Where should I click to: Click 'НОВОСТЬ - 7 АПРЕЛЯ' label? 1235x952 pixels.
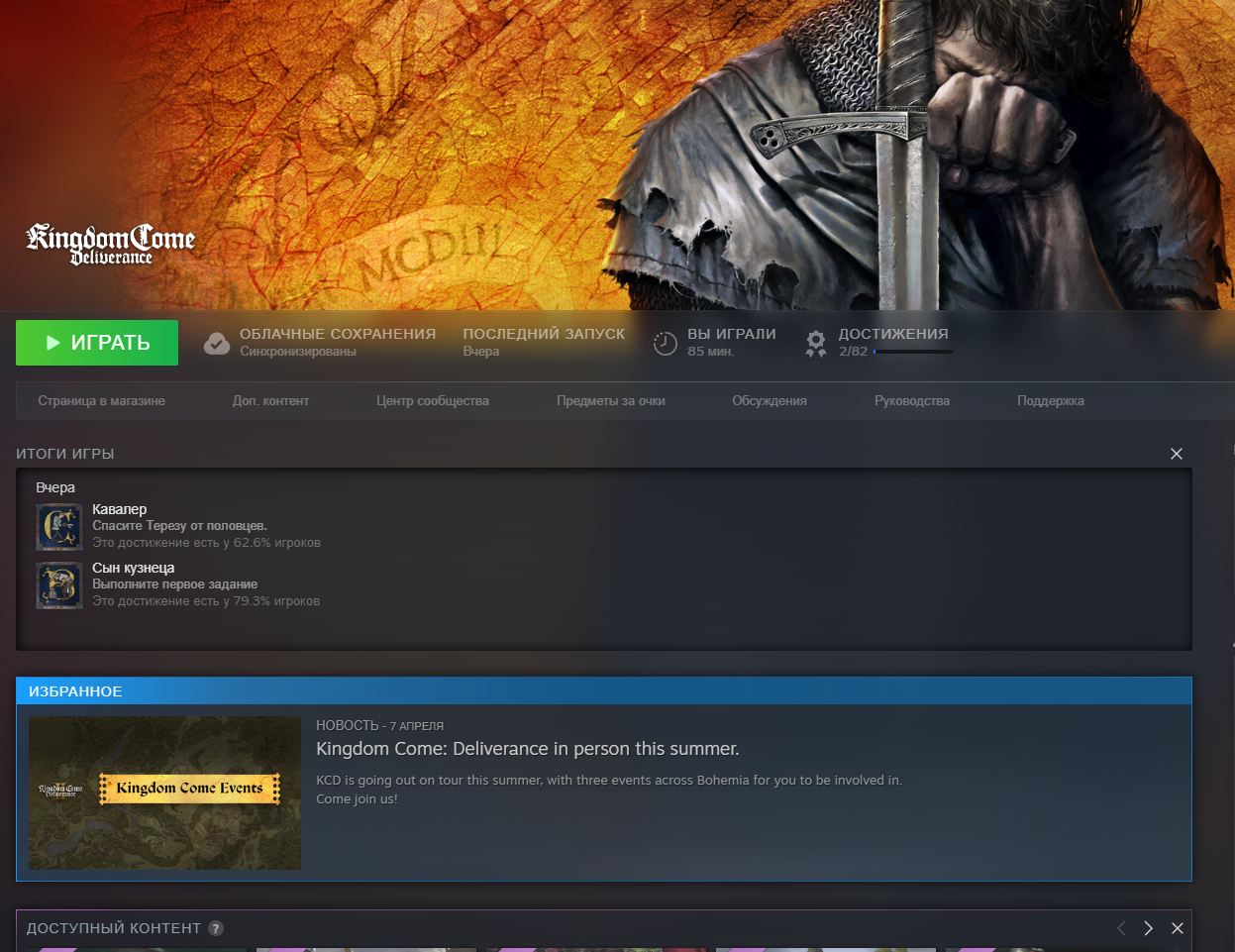tap(380, 726)
